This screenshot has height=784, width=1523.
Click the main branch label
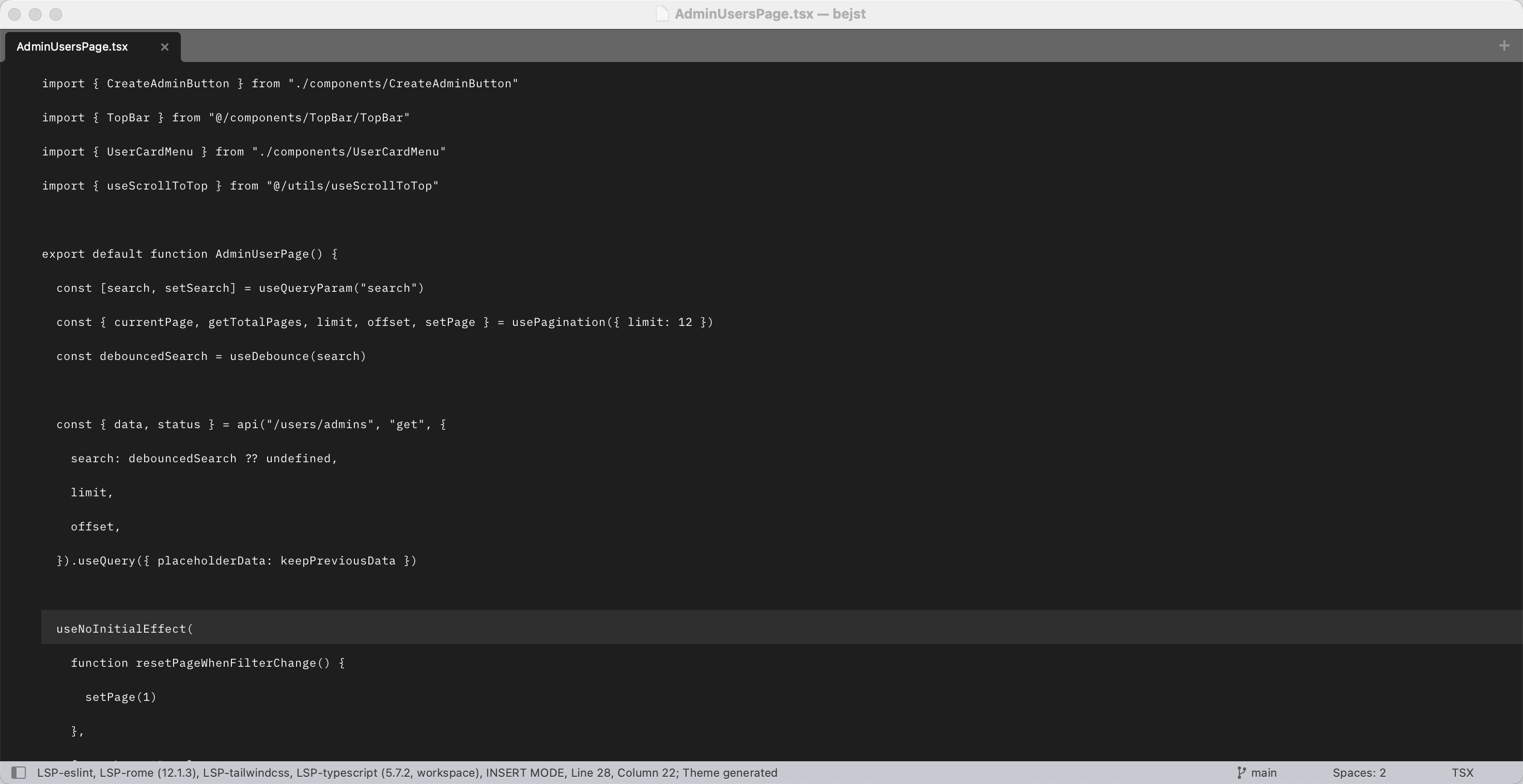click(1264, 773)
